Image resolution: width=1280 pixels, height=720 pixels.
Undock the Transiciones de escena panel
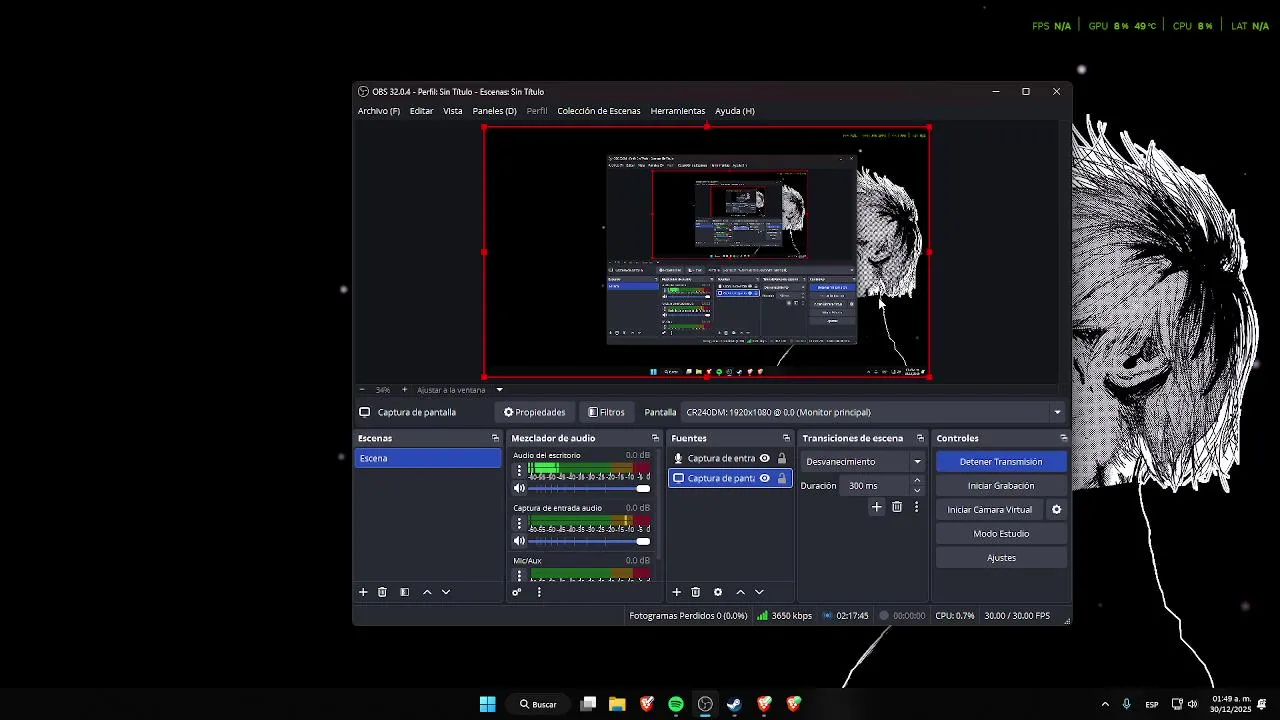click(920, 438)
